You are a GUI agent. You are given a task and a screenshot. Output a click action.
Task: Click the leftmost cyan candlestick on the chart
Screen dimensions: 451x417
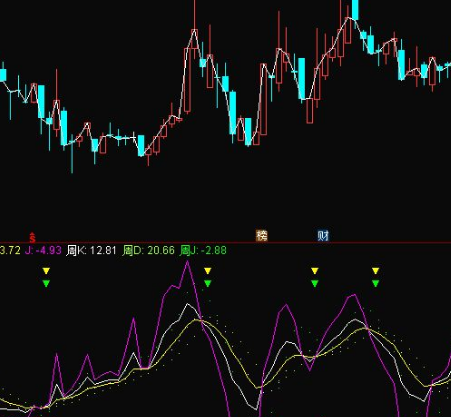[x=3, y=75]
